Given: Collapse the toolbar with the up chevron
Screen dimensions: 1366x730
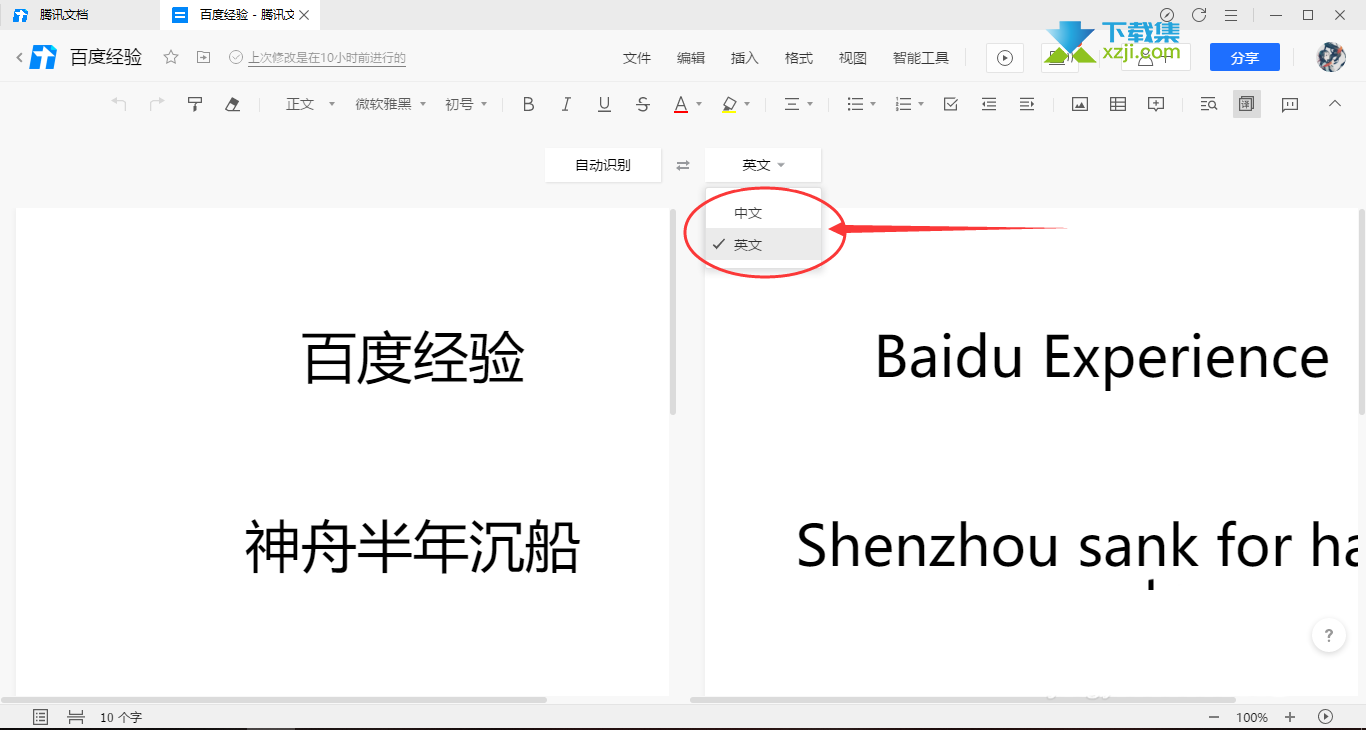Looking at the screenshot, I should [x=1334, y=103].
